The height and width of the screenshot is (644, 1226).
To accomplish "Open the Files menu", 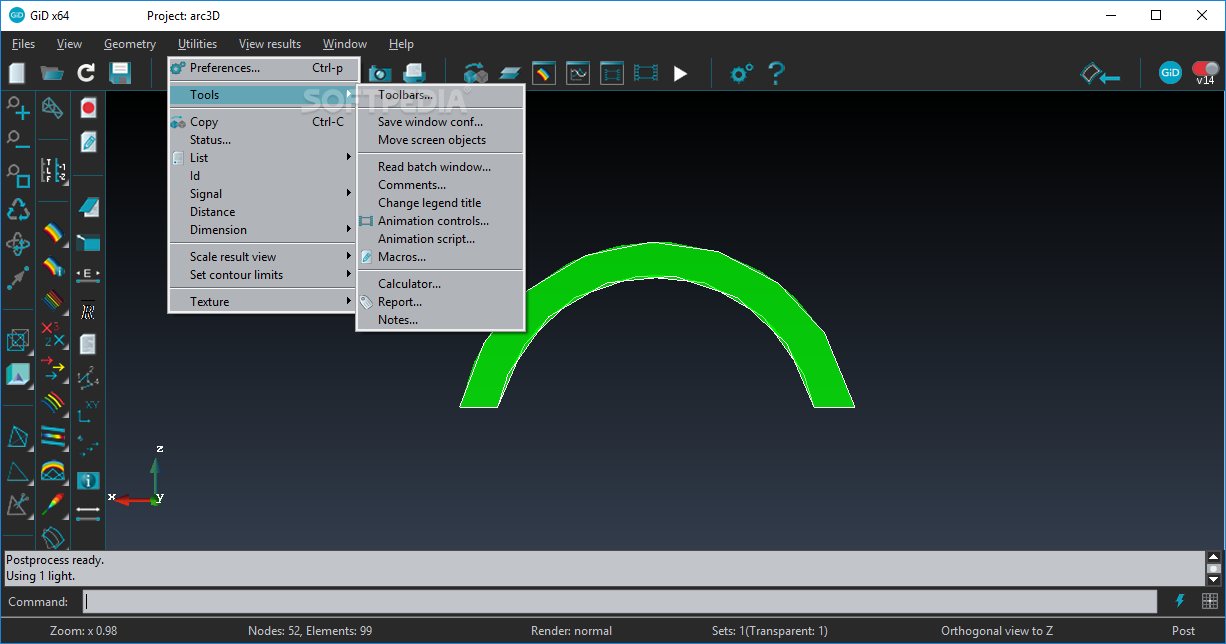I will point(23,44).
